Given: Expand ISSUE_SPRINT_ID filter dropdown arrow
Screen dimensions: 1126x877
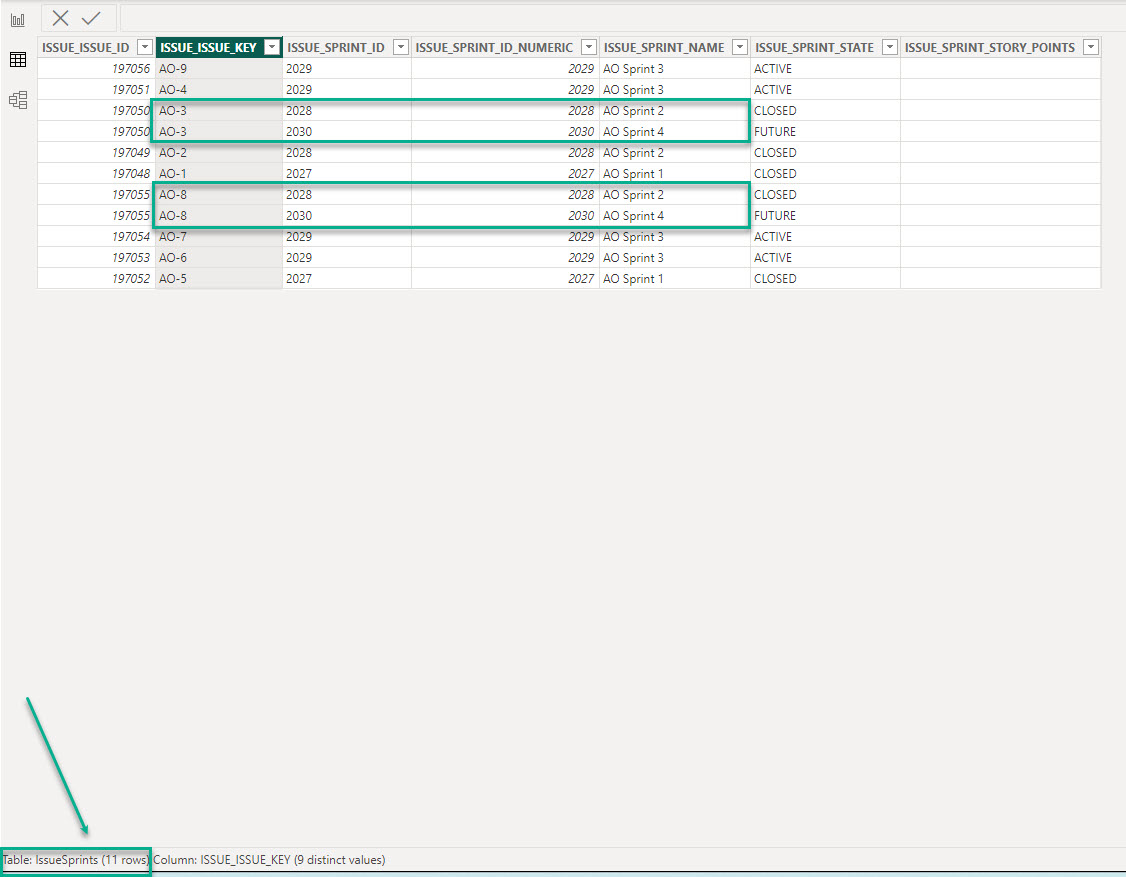Looking at the screenshot, I should coord(400,47).
